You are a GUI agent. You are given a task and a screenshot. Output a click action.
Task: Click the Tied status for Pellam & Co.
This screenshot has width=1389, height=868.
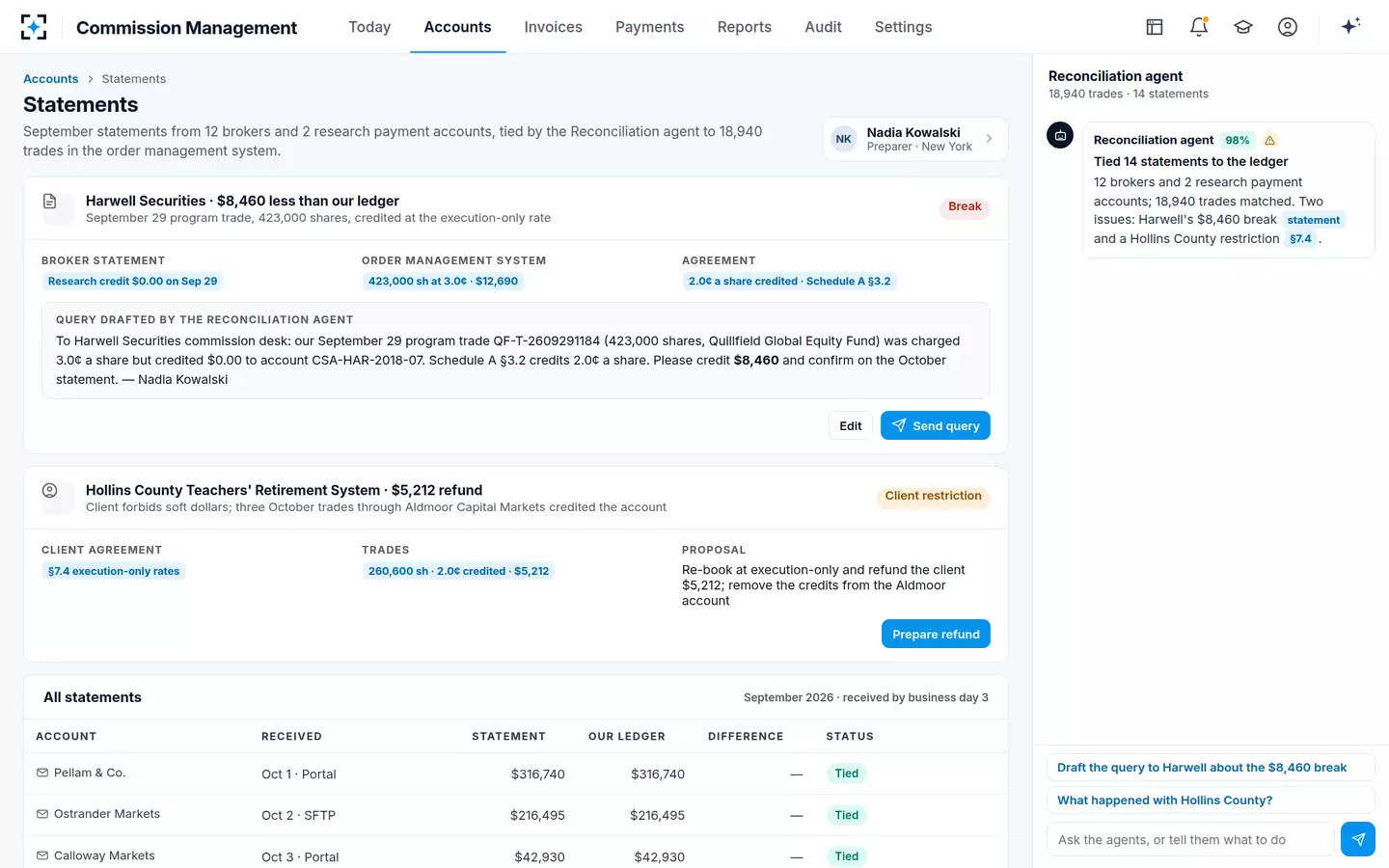click(847, 773)
